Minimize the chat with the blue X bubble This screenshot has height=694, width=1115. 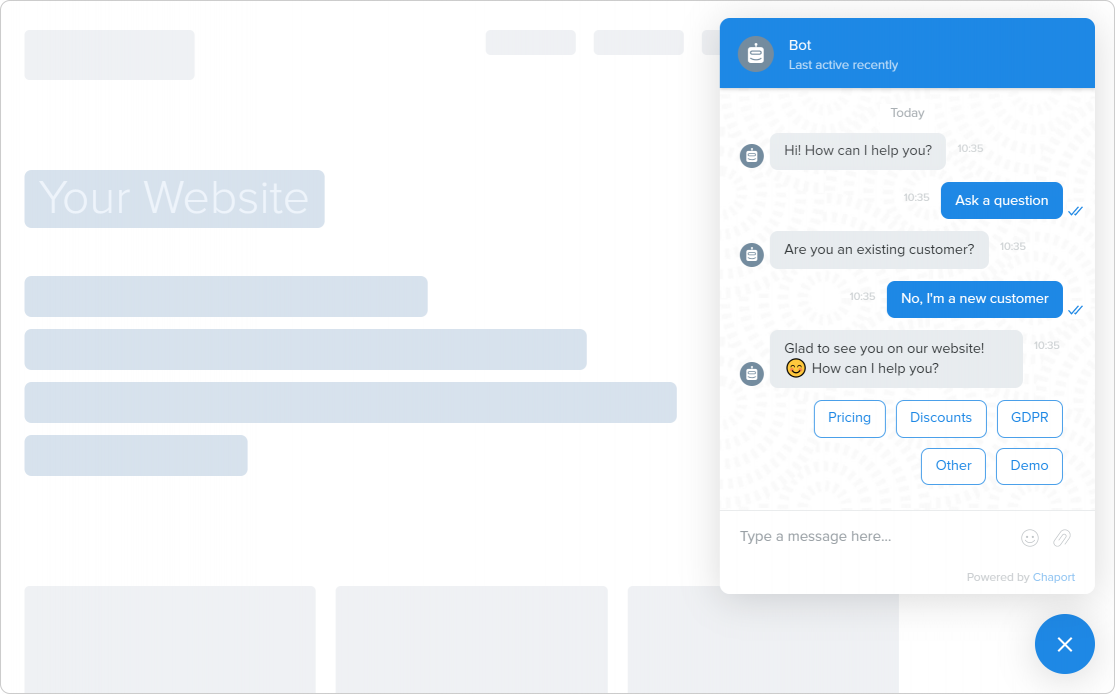[1064, 644]
